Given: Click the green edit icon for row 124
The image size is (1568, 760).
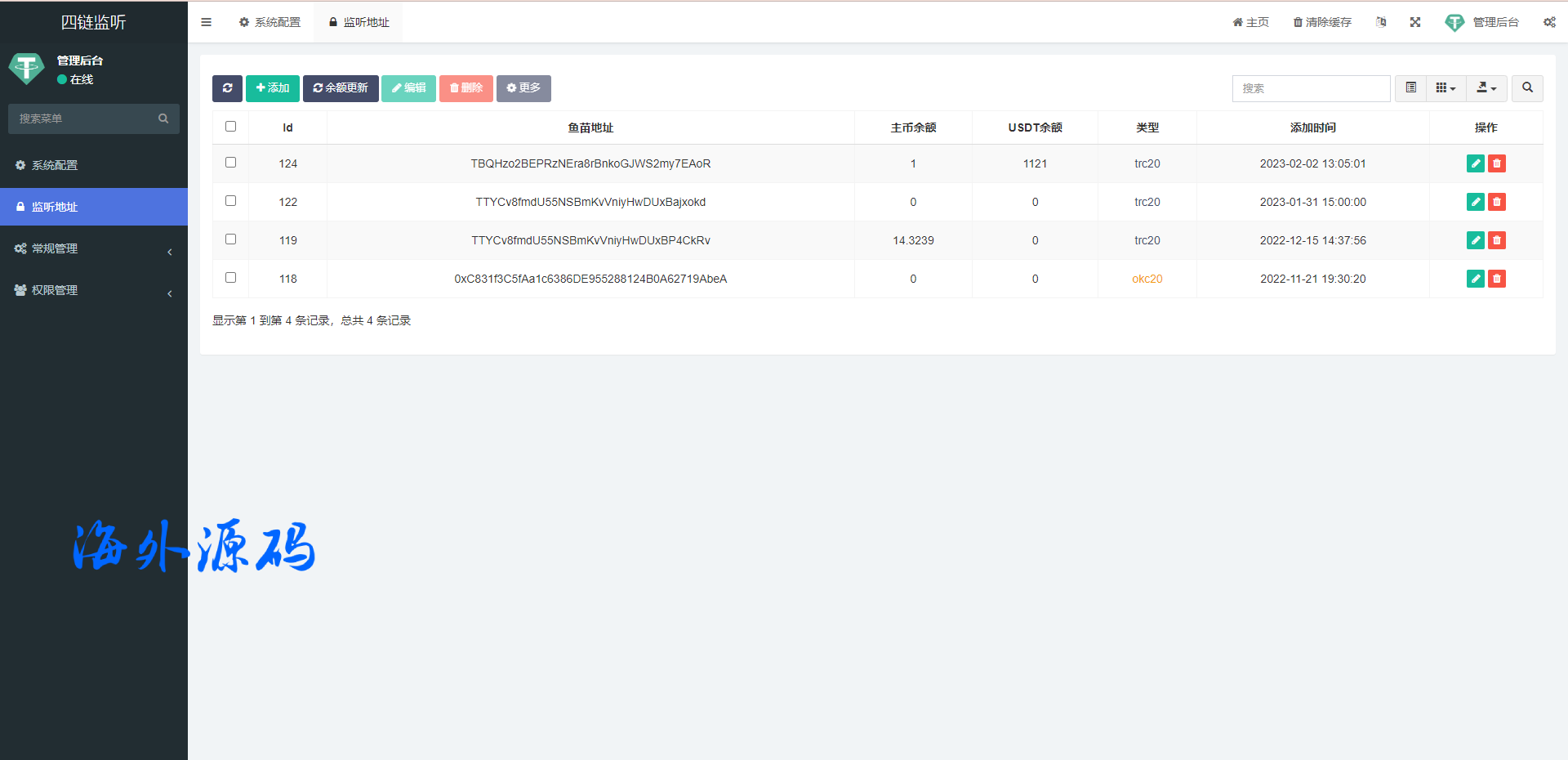Looking at the screenshot, I should point(1475,163).
